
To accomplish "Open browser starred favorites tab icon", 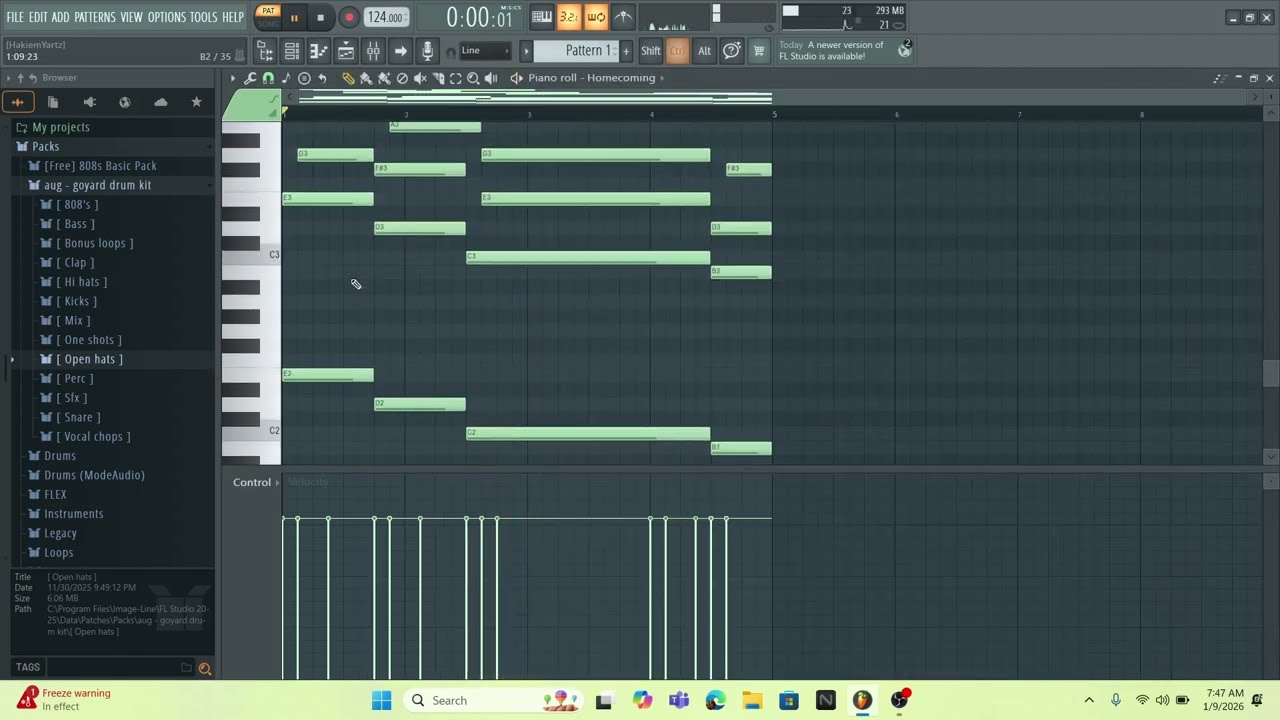I will coord(196,102).
